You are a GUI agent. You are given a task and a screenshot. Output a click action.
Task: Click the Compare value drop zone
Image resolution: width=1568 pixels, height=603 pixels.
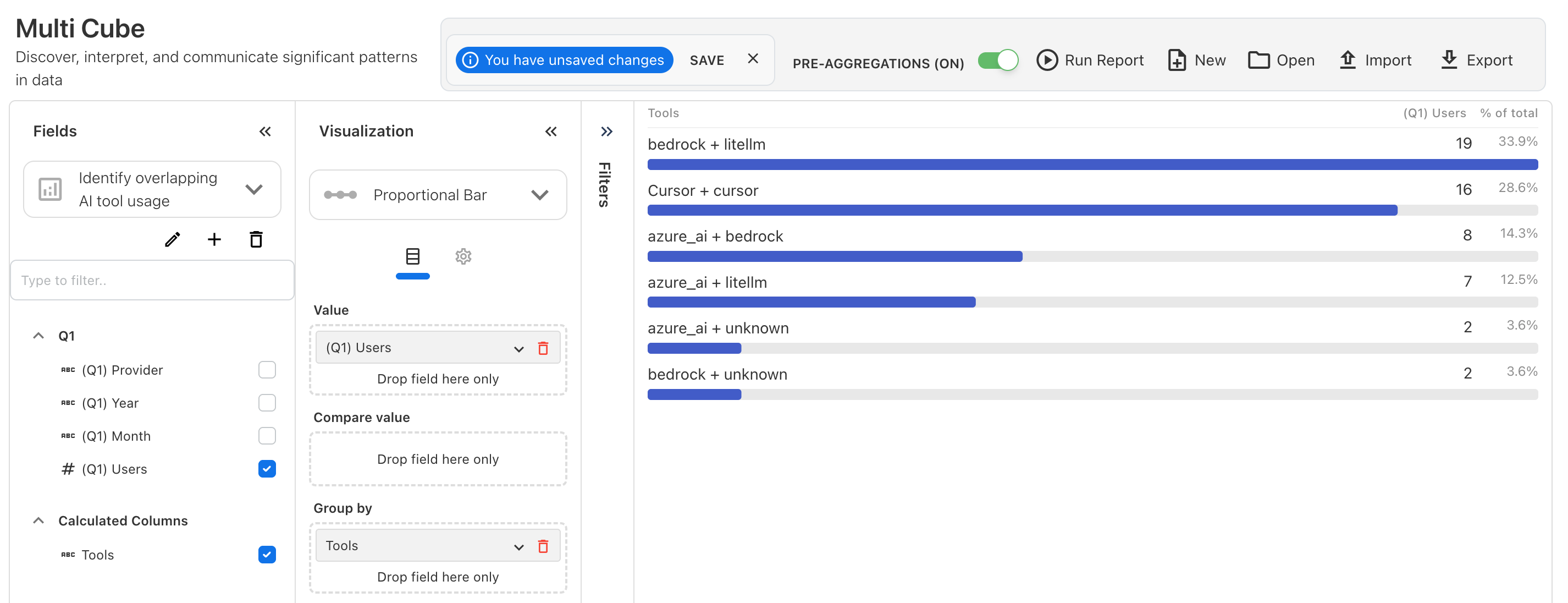pos(438,459)
